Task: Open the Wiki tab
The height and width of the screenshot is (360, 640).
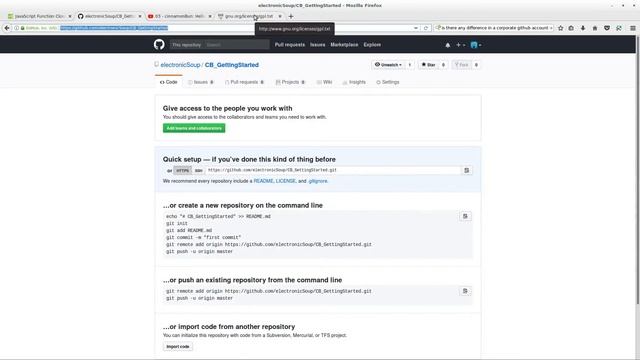Action: (324, 82)
